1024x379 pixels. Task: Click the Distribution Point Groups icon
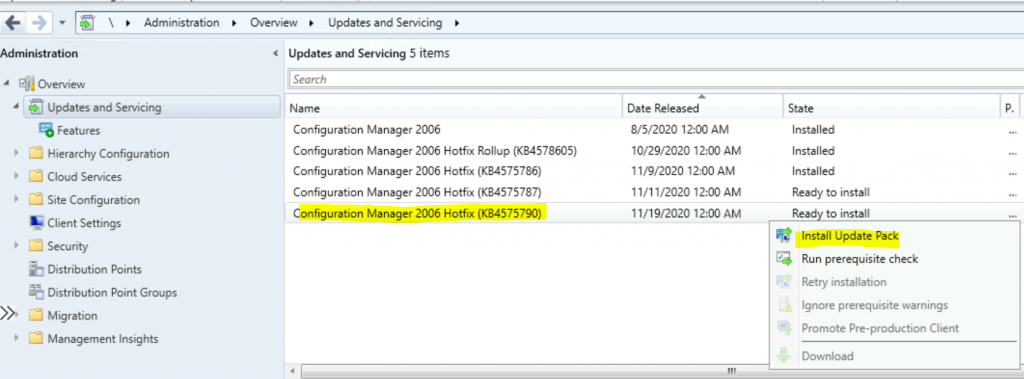tap(37, 292)
